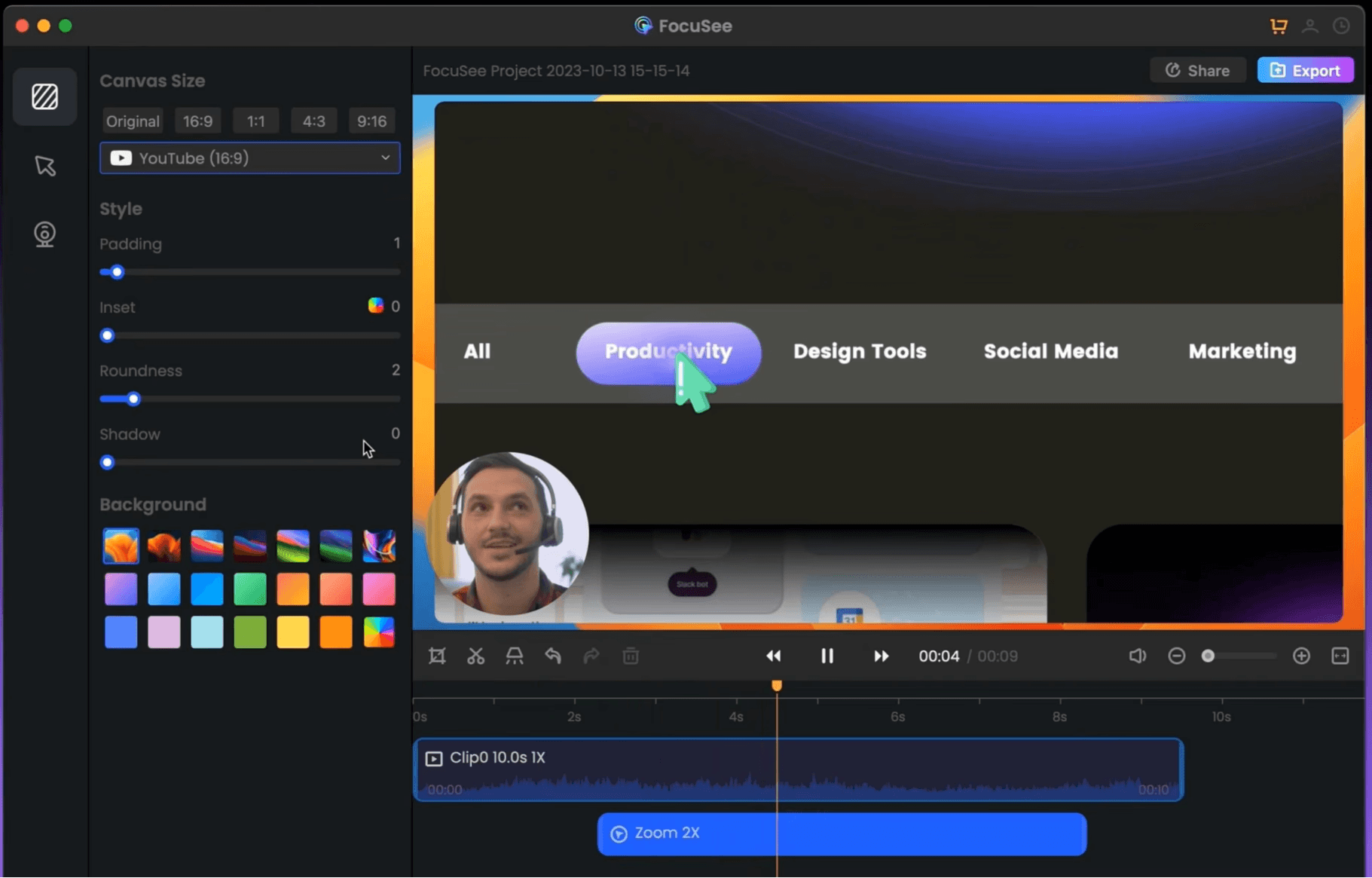1372x878 pixels.
Task: Select the Zoom 2X effect block
Action: point(842,834)
